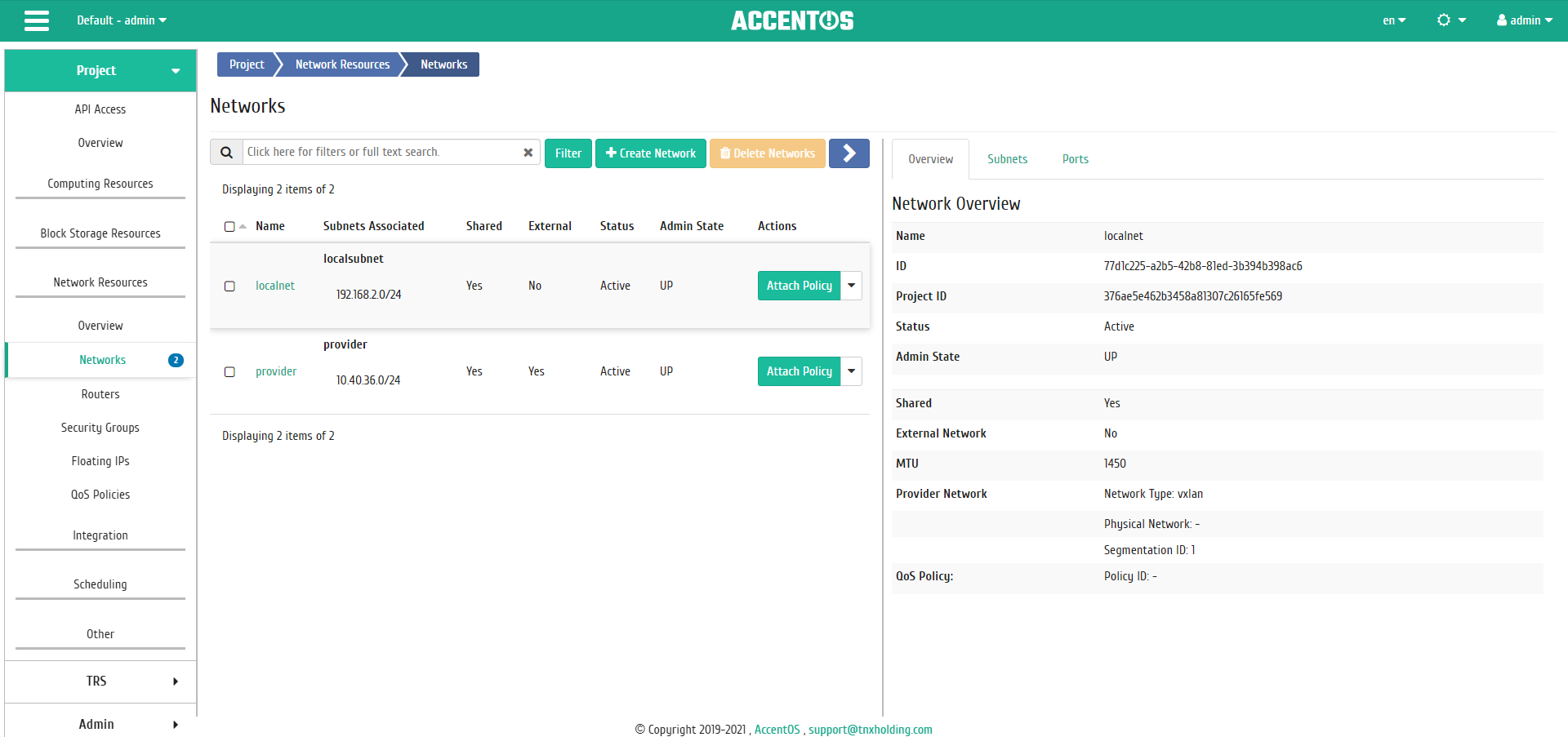The height and width of the screenshot is (737, 1568).
Task: Check the checkbox for the provider network row
Action: pyautogui.click(x=229, y=371)
